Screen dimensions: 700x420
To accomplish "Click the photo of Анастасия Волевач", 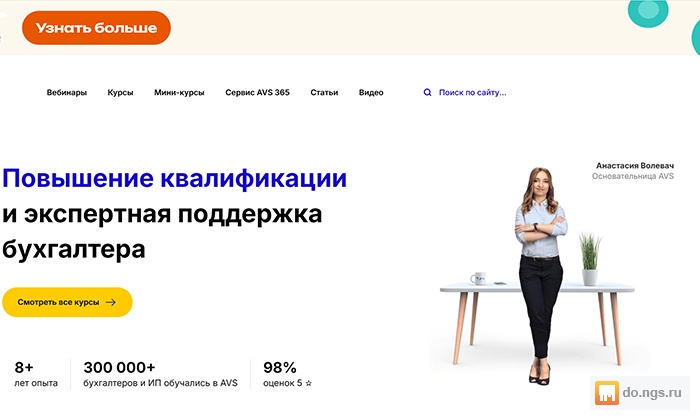I will tap(540, 275).
